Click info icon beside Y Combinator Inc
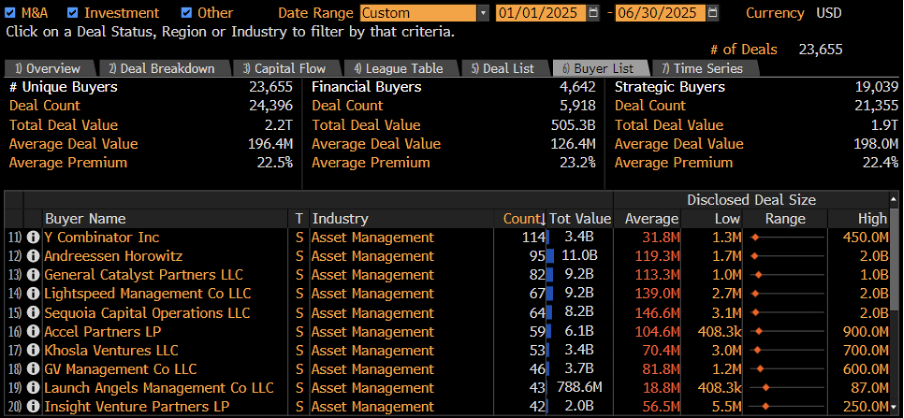The height and width of the screenshot is (418, 904). (x=33, y=237)
